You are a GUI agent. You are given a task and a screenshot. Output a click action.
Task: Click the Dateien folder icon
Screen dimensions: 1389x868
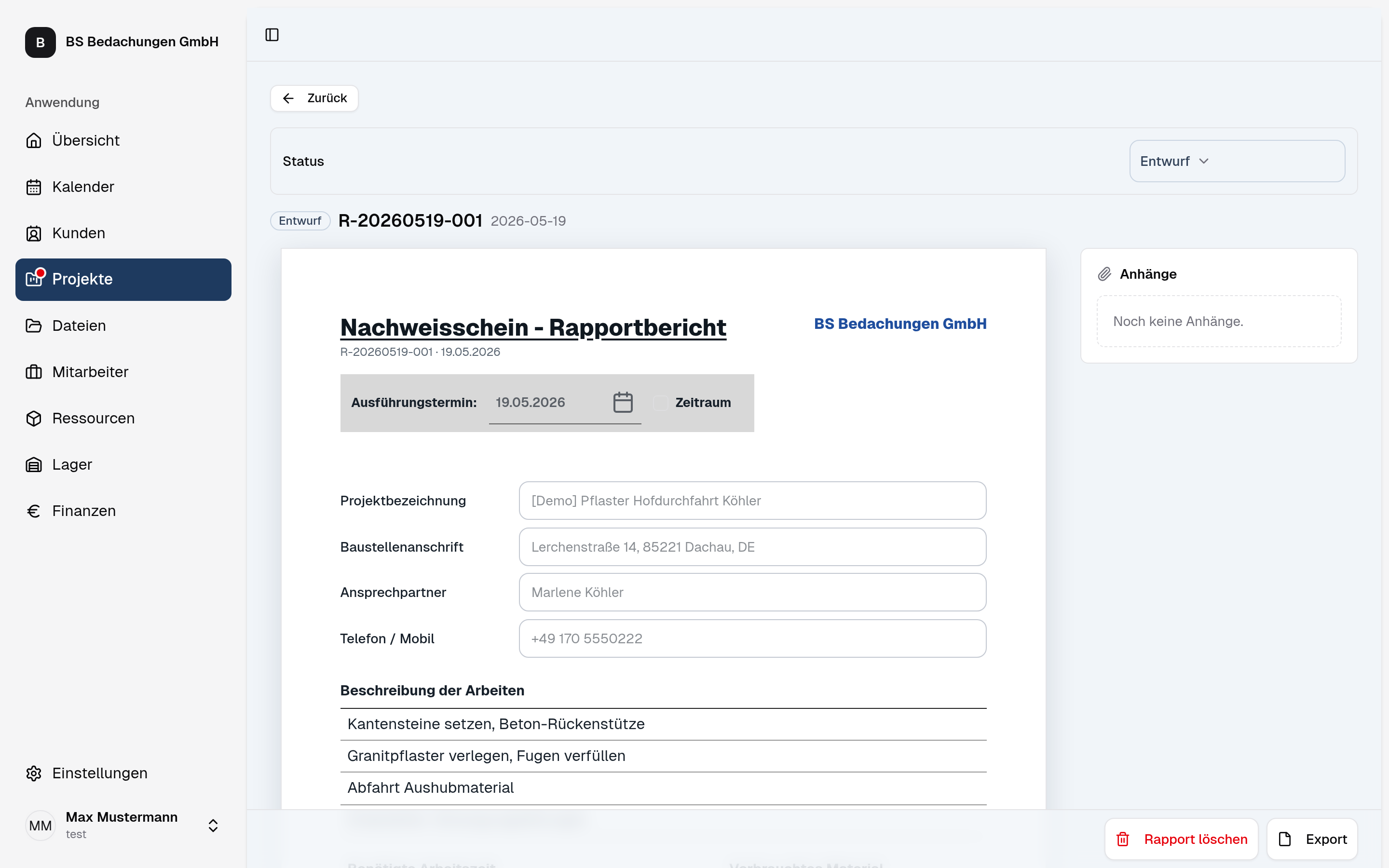[34, 325]
